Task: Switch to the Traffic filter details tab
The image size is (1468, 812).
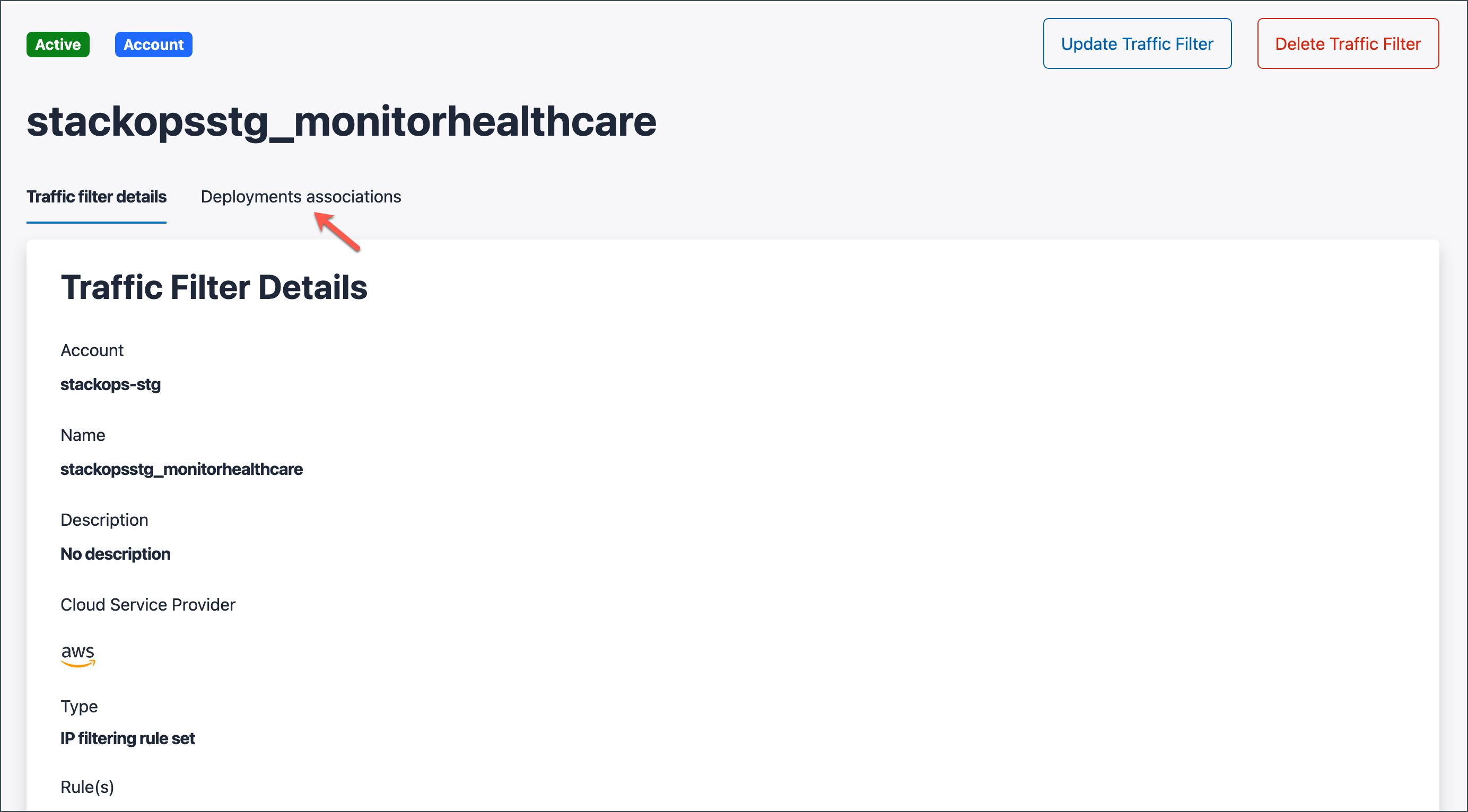Action: tap(97, 197)
